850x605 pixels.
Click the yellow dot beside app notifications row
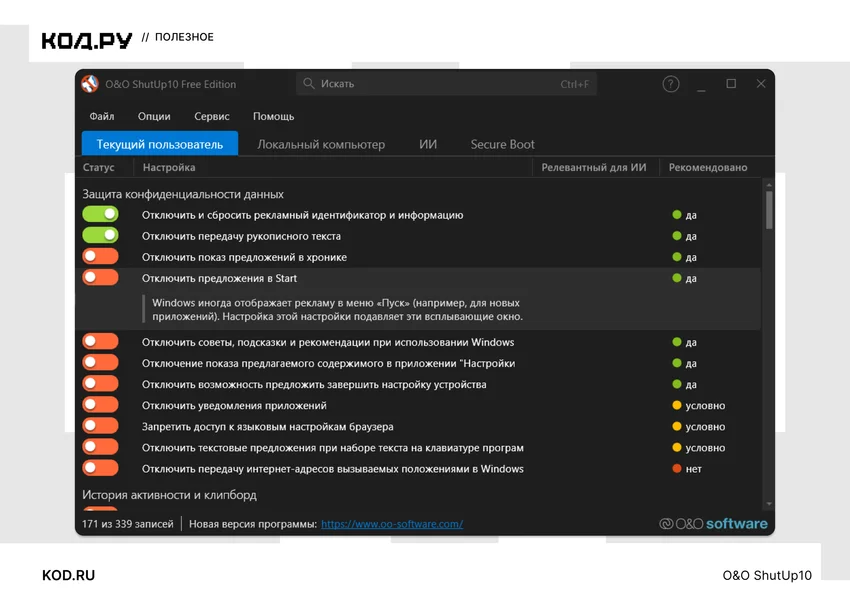(677, 405)
